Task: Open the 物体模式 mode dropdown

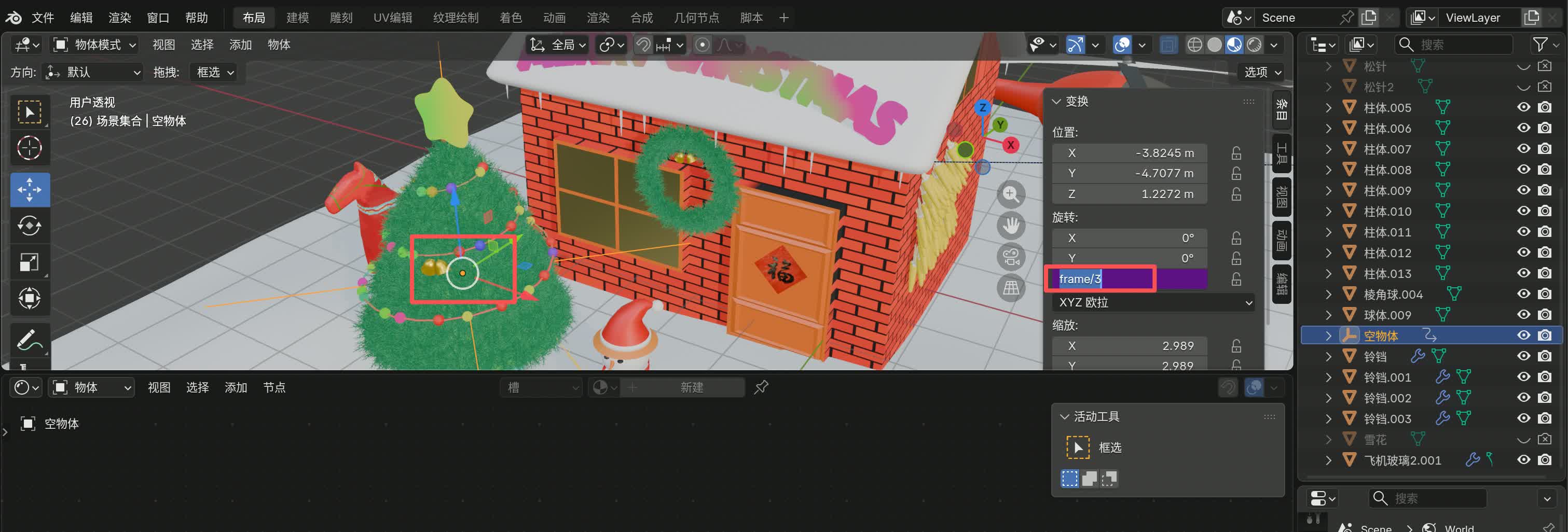Action: [95, 45]
